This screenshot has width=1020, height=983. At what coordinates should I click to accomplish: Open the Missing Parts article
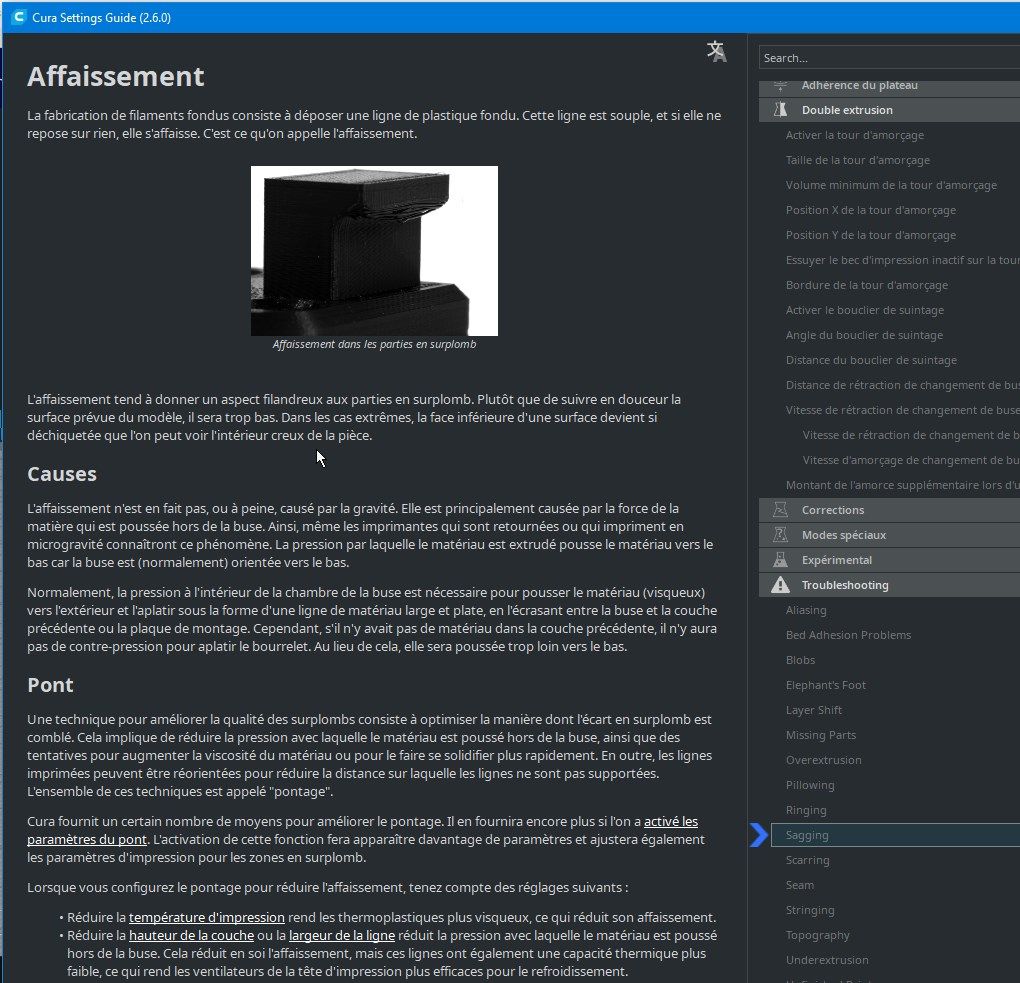coord(821,735)
